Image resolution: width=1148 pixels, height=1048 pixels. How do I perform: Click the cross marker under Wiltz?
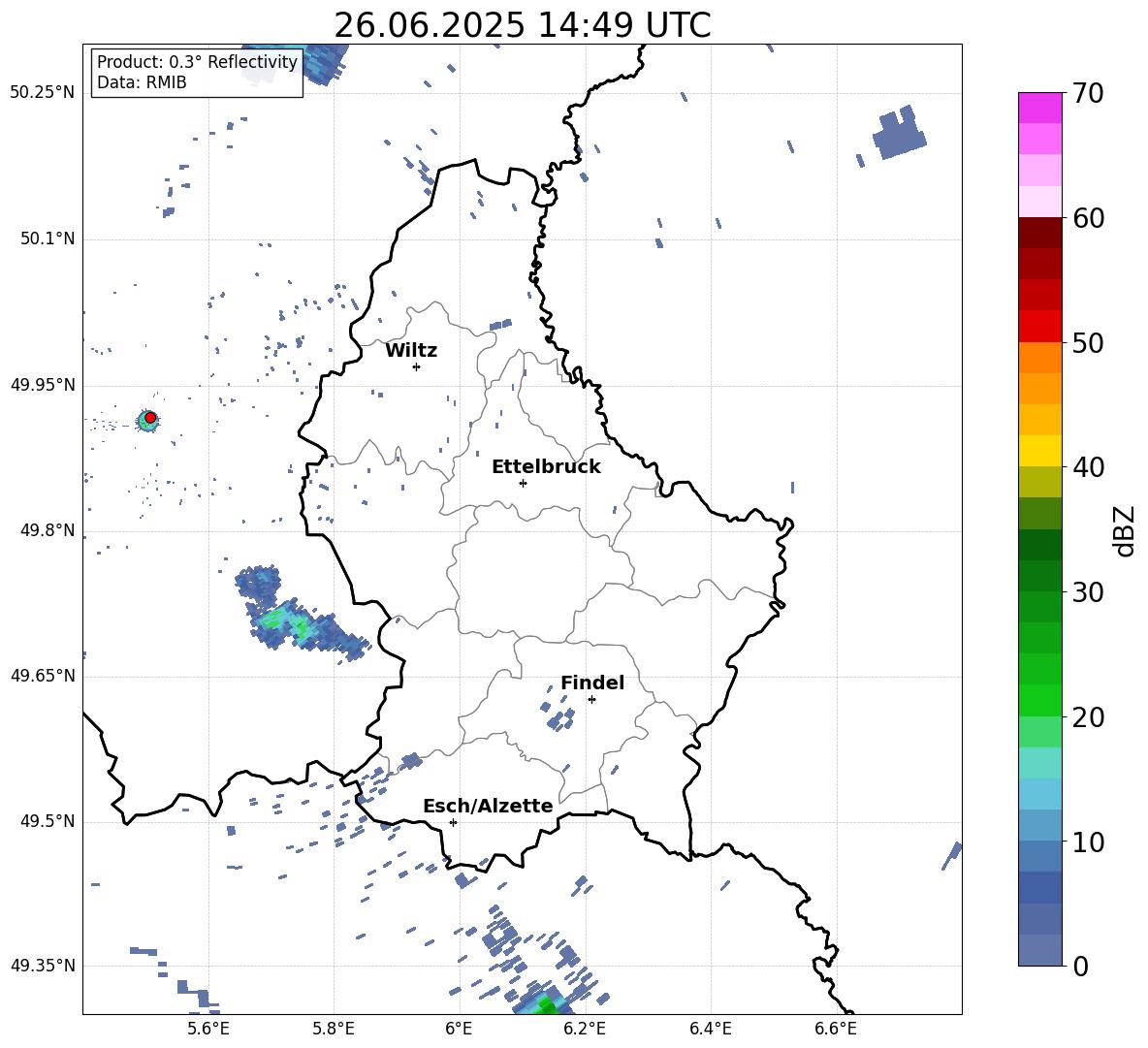(416, 366)
